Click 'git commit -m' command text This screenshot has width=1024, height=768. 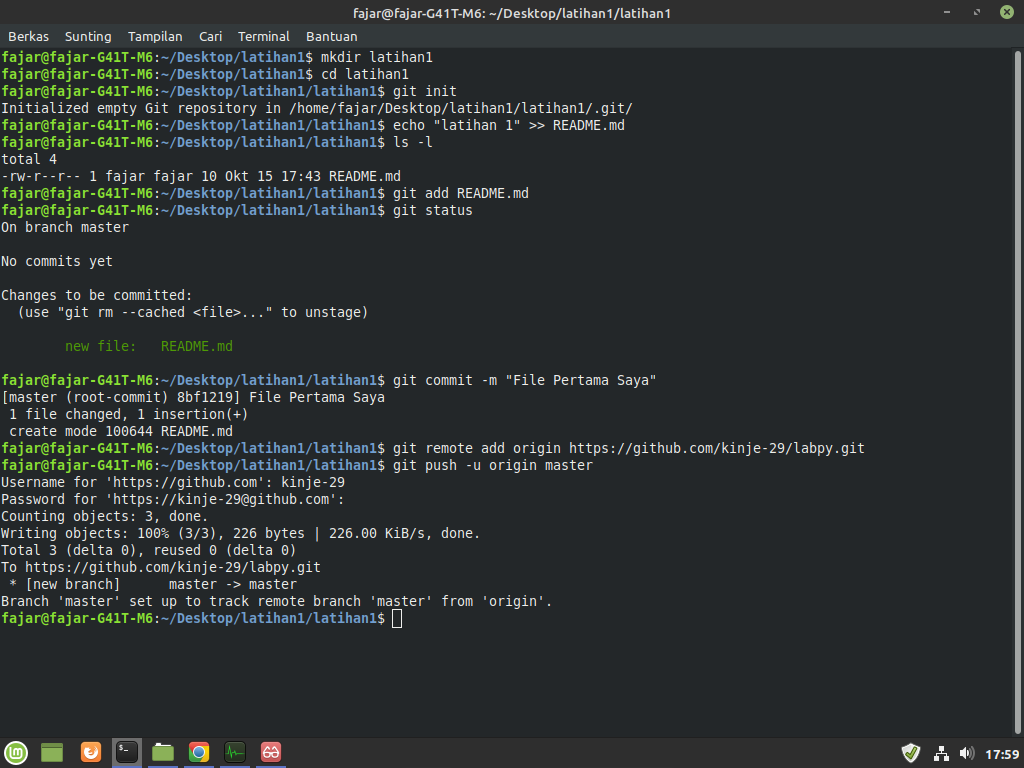pos(524,380)
